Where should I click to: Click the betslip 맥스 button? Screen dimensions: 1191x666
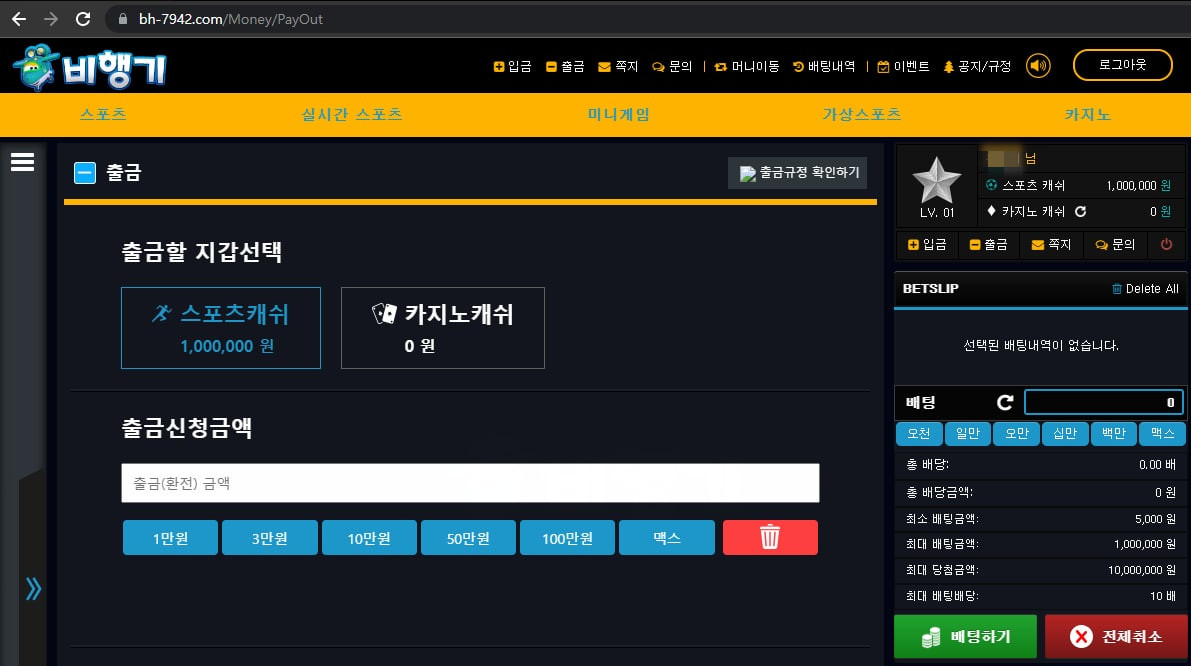[x=1162, y=434]
